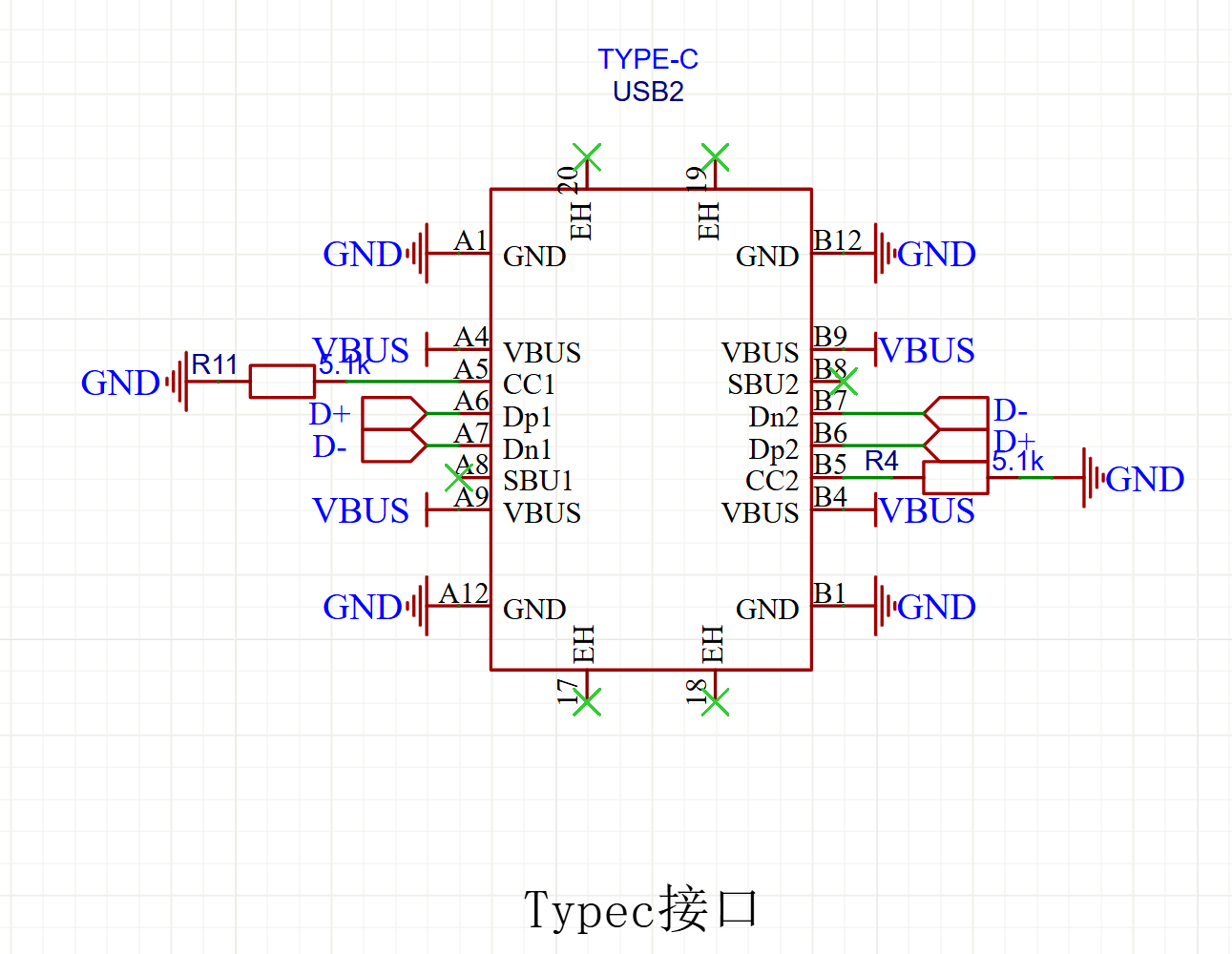Click the R4 resistor symbol
Viewport: 1232px width, 954px height.
955,477
